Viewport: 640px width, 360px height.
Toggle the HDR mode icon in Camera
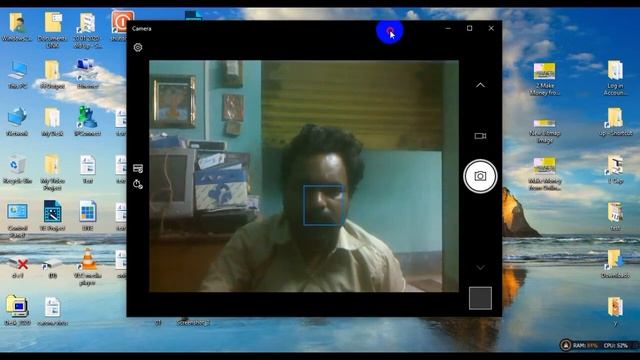[x=138, y=168]
